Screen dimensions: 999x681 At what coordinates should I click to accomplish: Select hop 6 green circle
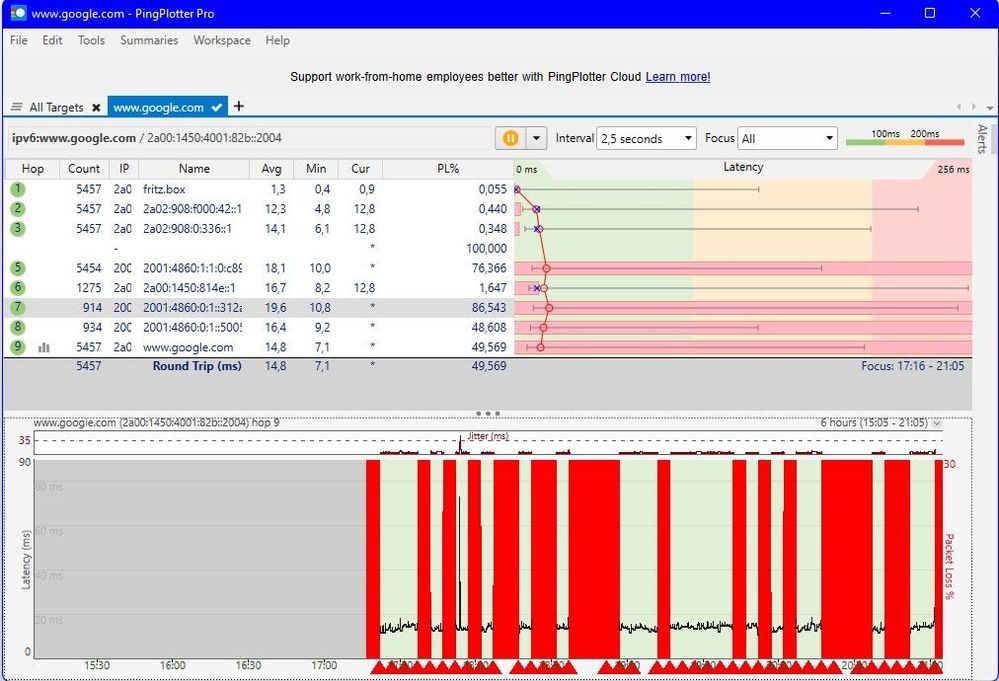coord(18,288)
